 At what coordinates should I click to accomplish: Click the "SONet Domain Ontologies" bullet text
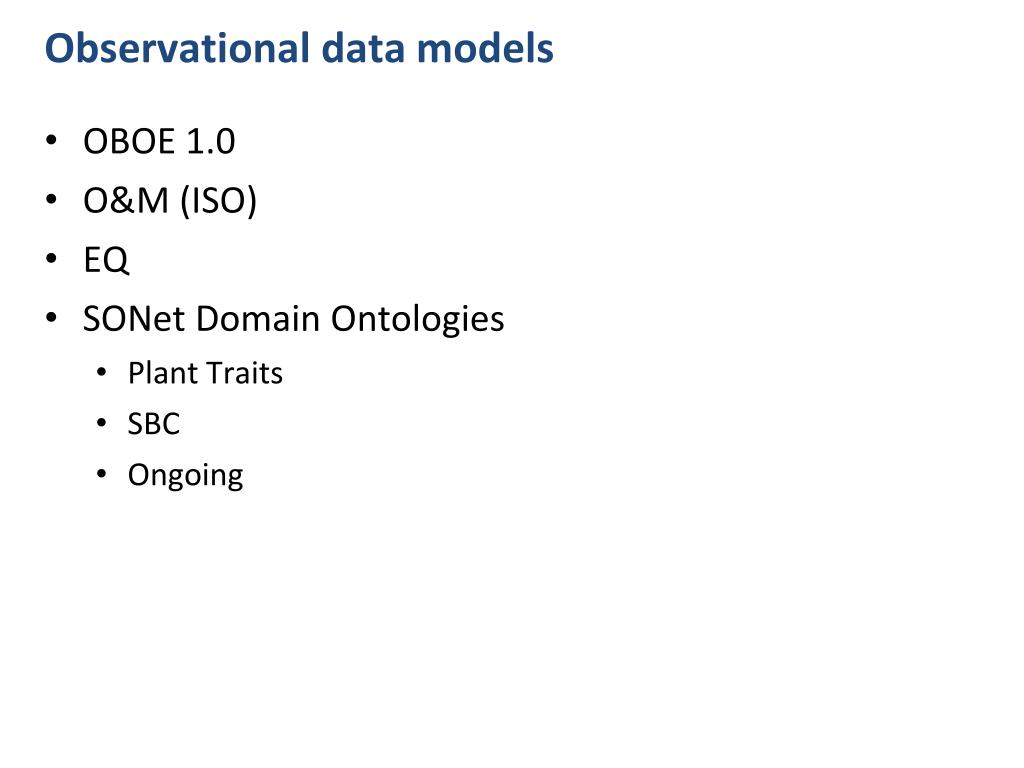click(x=293, y=319)
